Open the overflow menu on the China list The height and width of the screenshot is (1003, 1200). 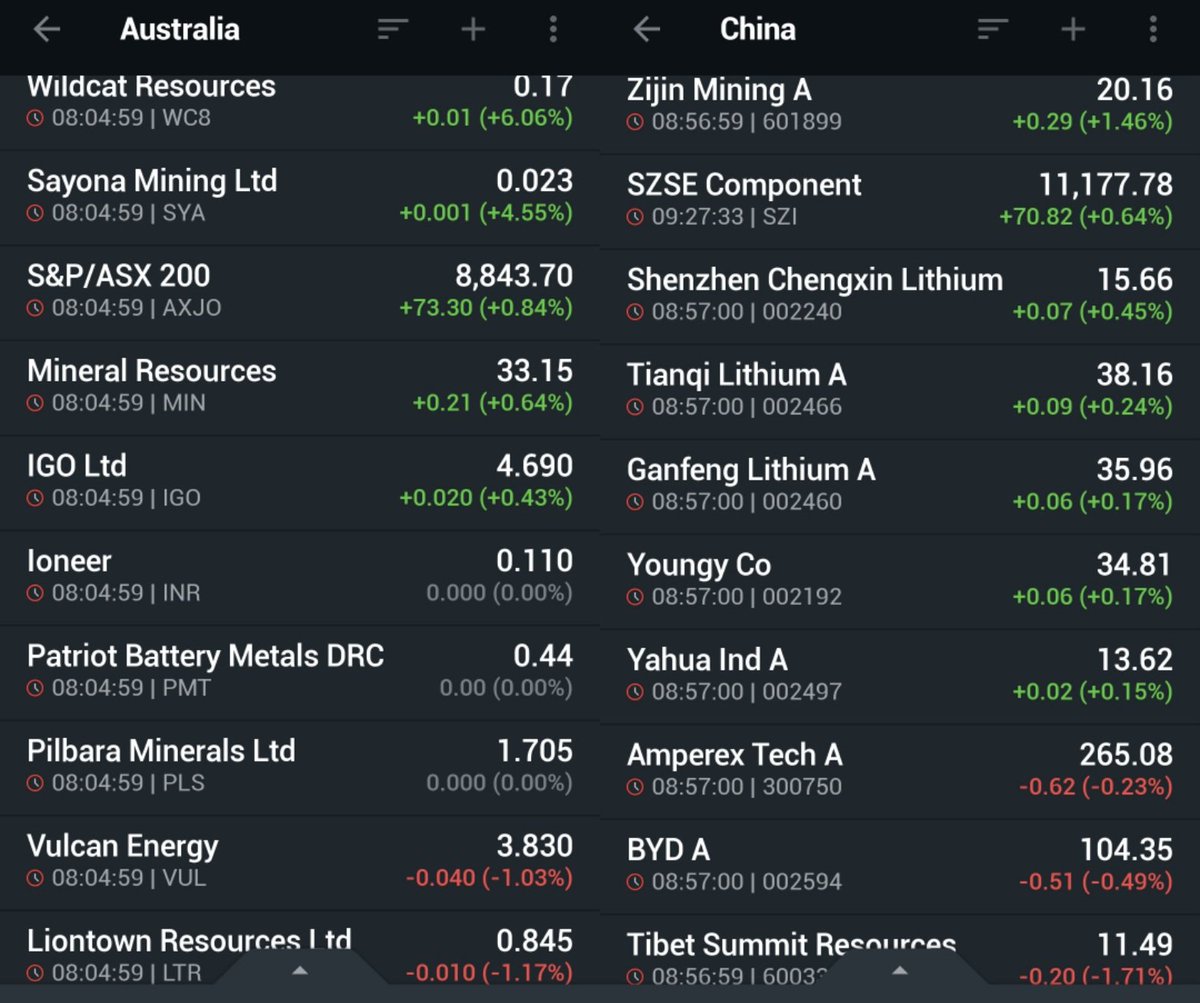1152,29
